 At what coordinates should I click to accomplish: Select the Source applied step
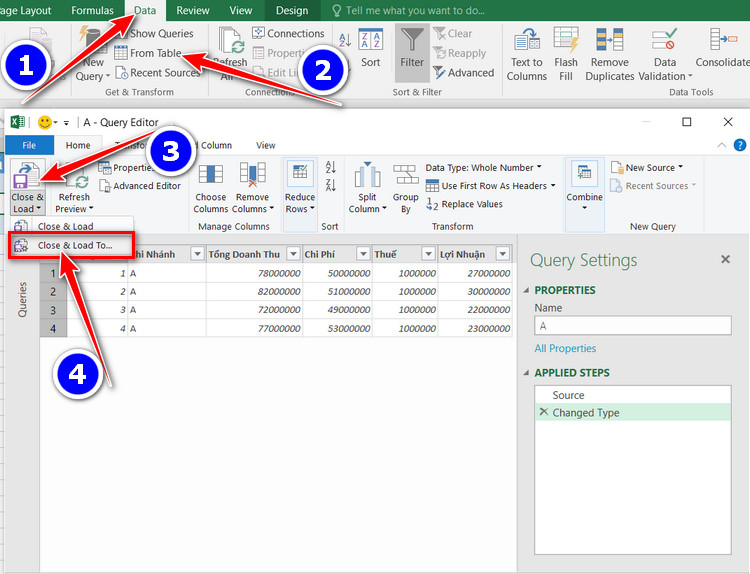click(633, 395)
